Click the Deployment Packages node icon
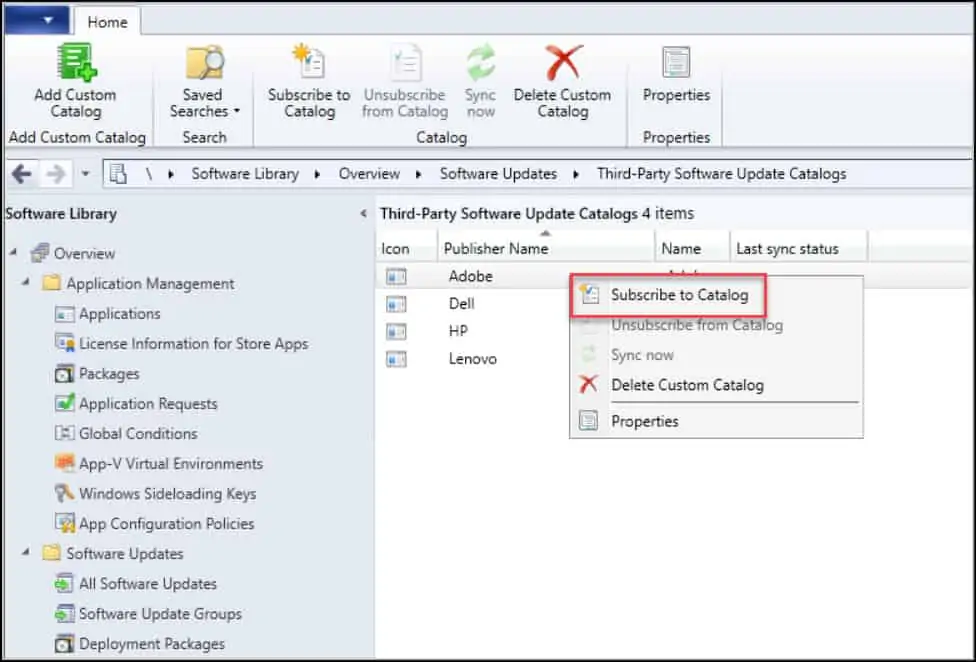976x662 pixels. (x=64, y=643)
